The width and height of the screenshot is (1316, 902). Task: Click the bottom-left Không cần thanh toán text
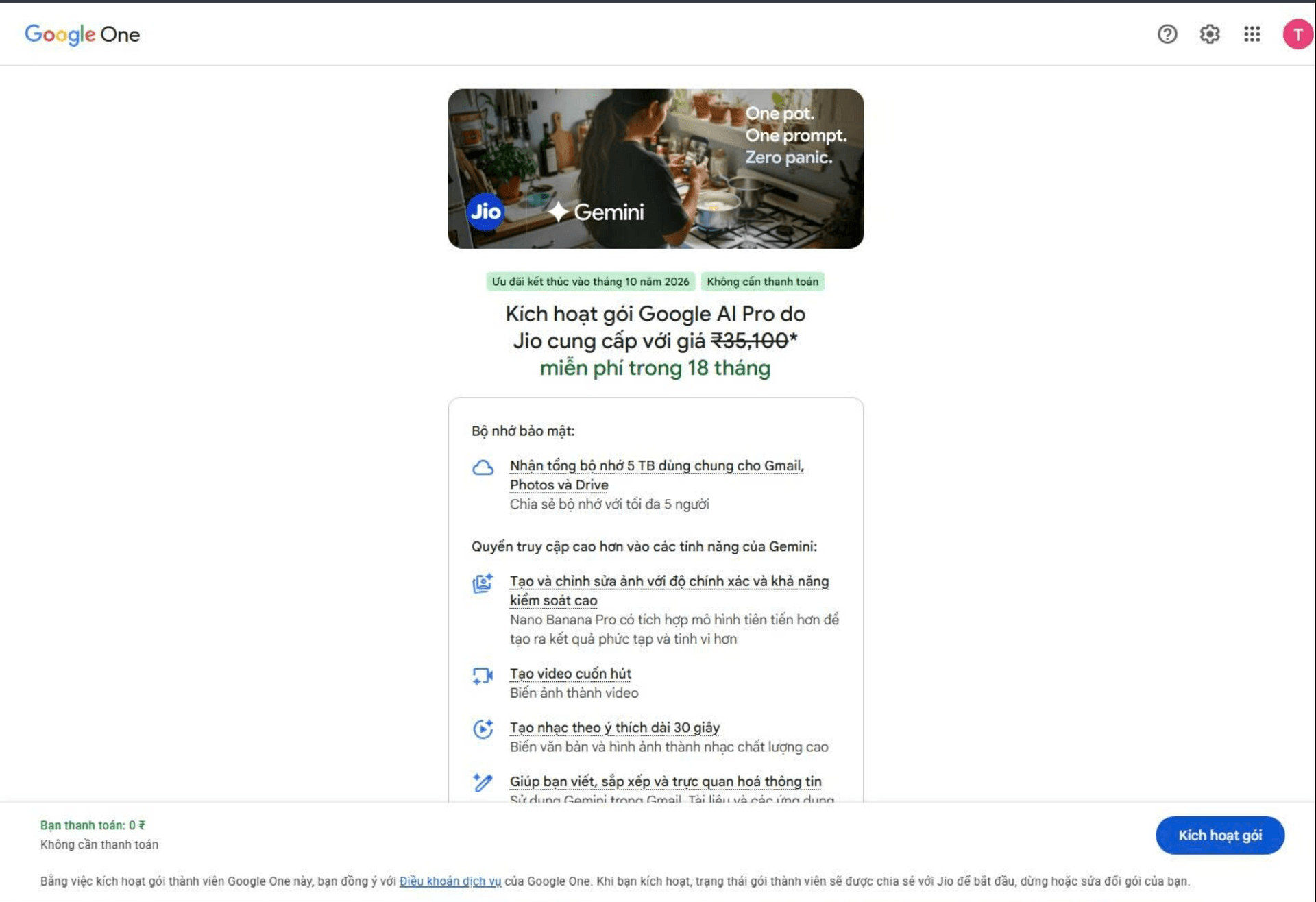click(99, 844)
